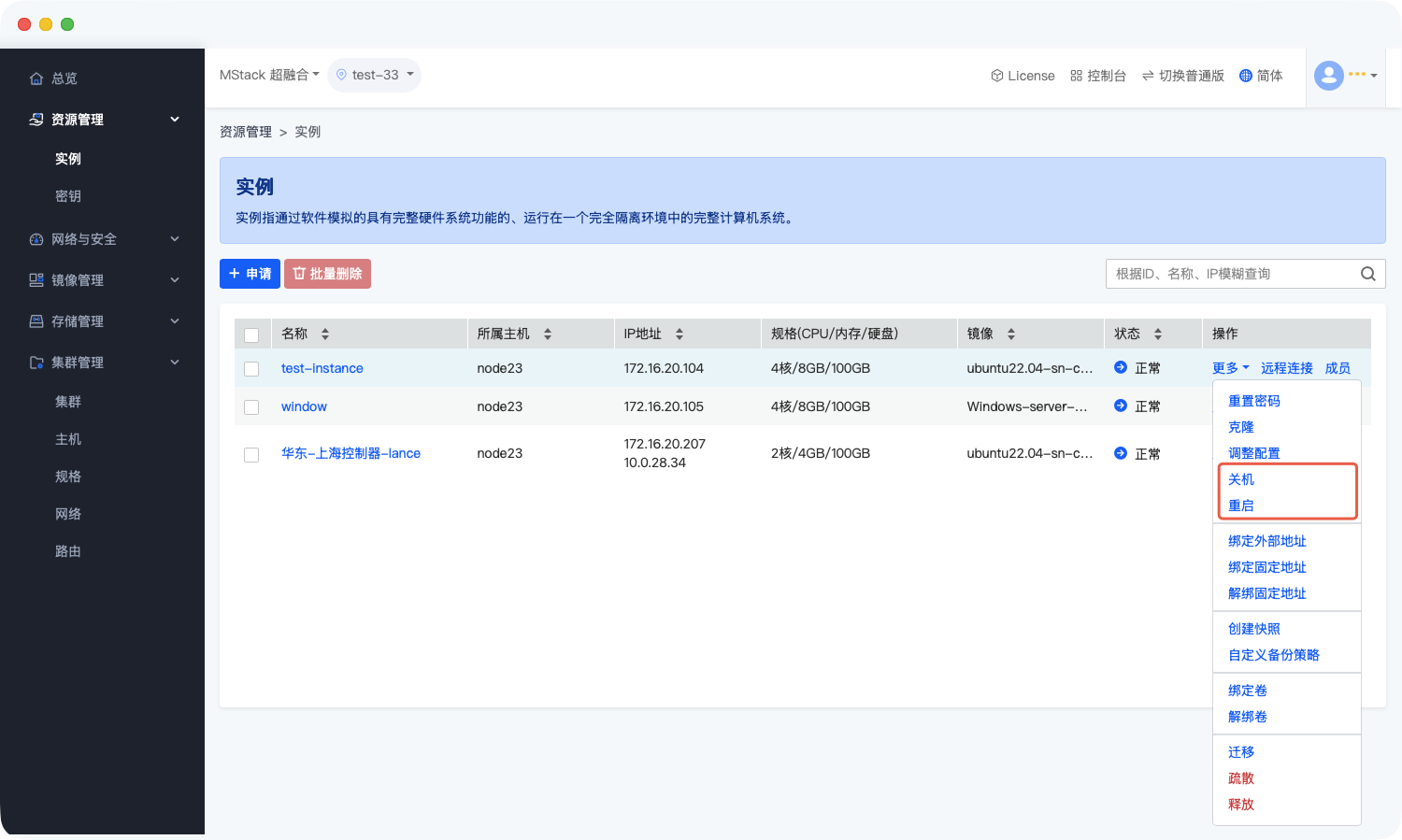Image resolution: width=1402 pixels, height=840 pixels.
Task: Click sort arrows on 名称 column
Action: pos(325,334)
